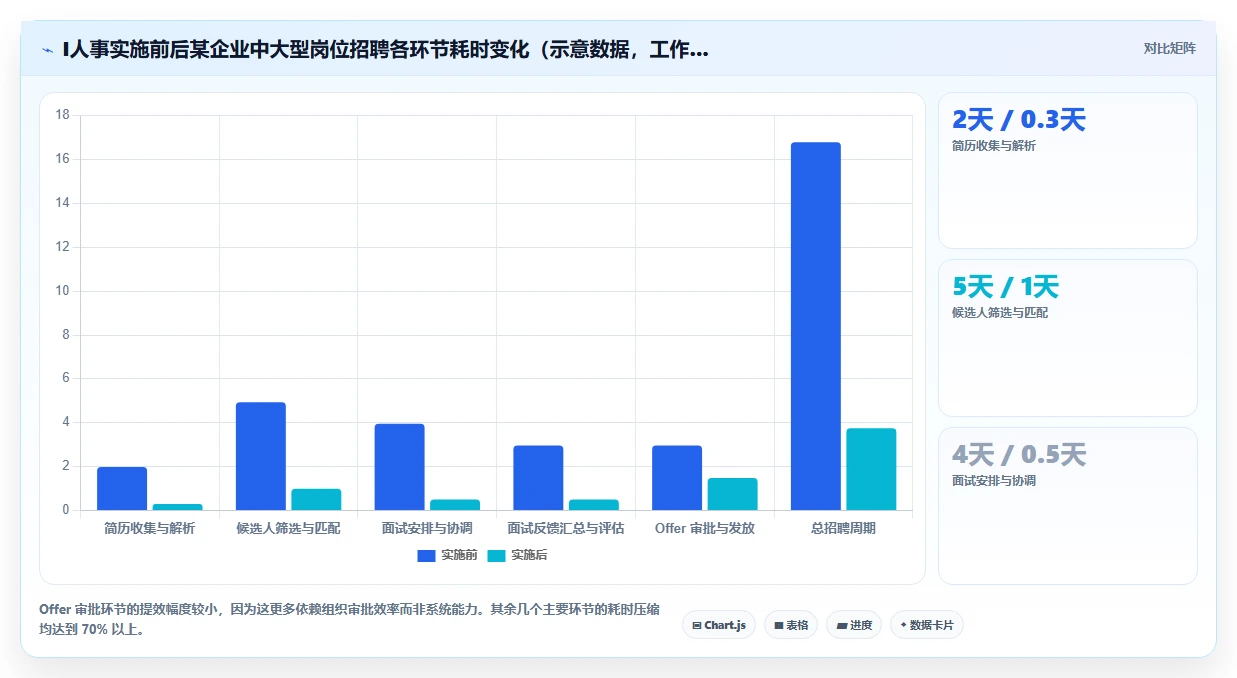Open the 4天 / 0.5天 data card
The height and width of the screenshot is (678, 1237).
[x=1067, y=506]
